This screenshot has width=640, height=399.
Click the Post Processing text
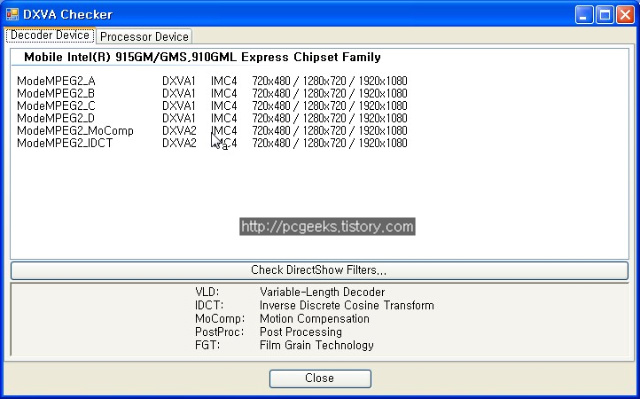pyautogui.click(x=301, y=332)
